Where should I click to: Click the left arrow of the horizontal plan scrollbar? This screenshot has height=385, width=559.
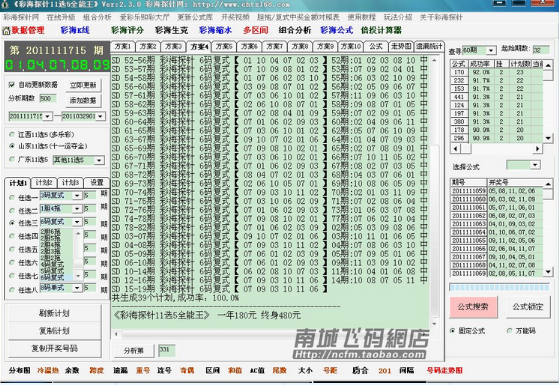click(x=116, y=334)
